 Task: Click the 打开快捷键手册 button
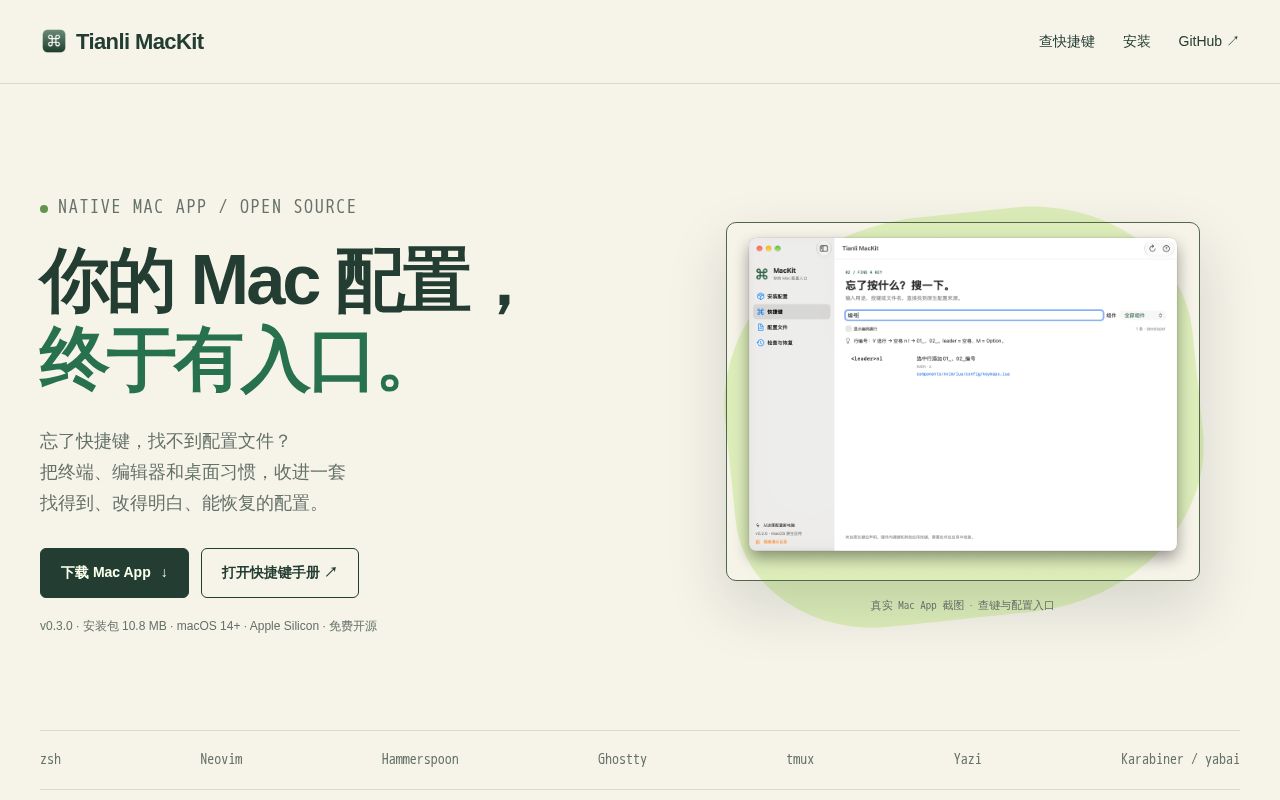[x=280, y=573]
